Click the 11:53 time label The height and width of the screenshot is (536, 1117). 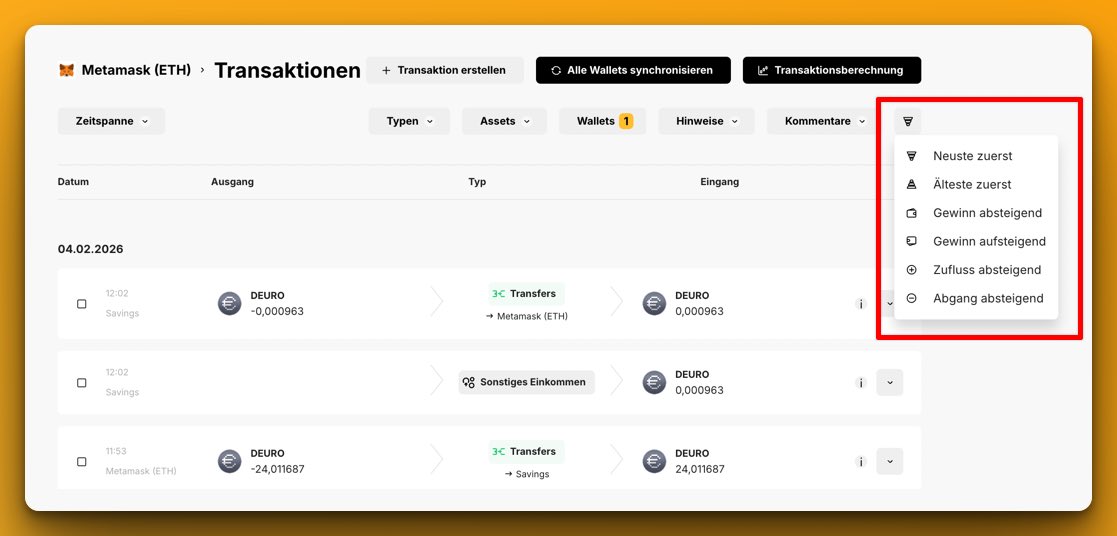[117, 451]
